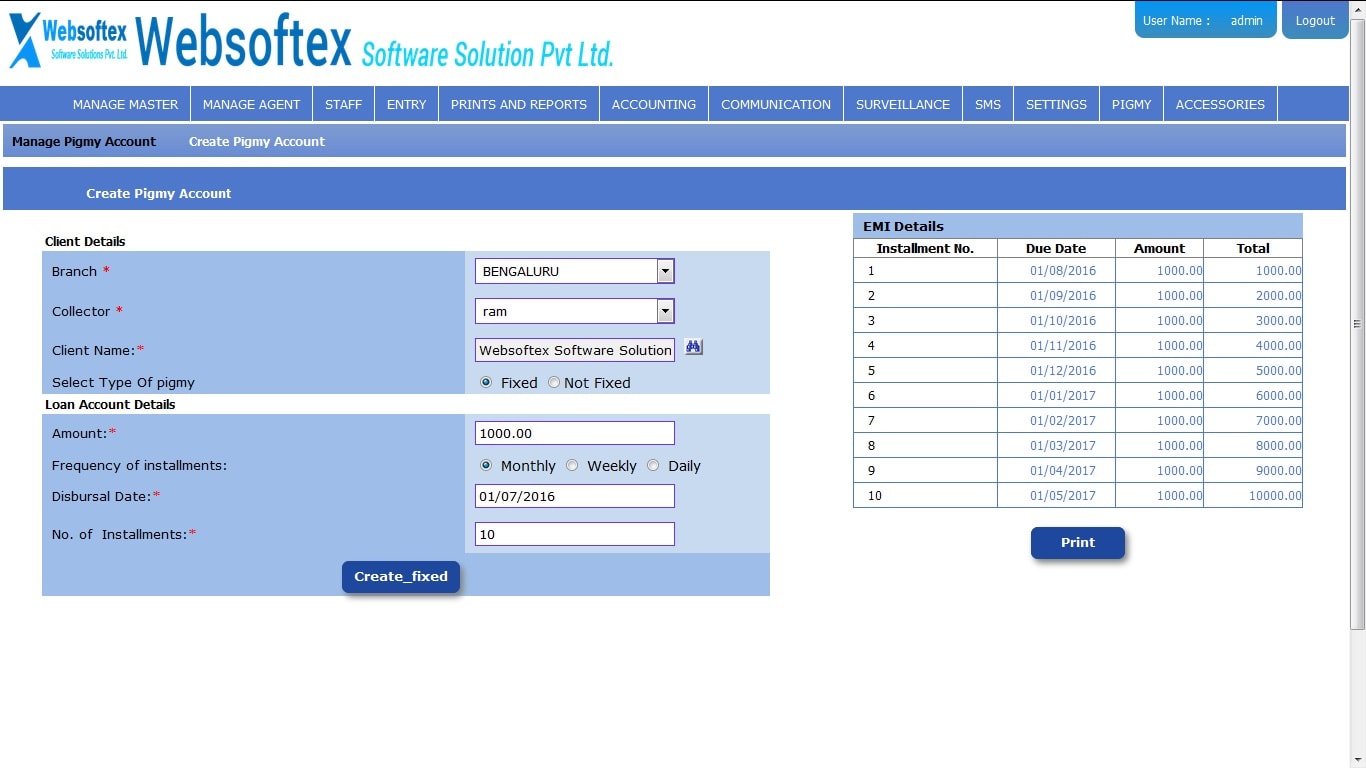Open the Collector dropdown showing ram
Image resolution: width=1366 pixels, height=768 pixels.
coord(575,311)
